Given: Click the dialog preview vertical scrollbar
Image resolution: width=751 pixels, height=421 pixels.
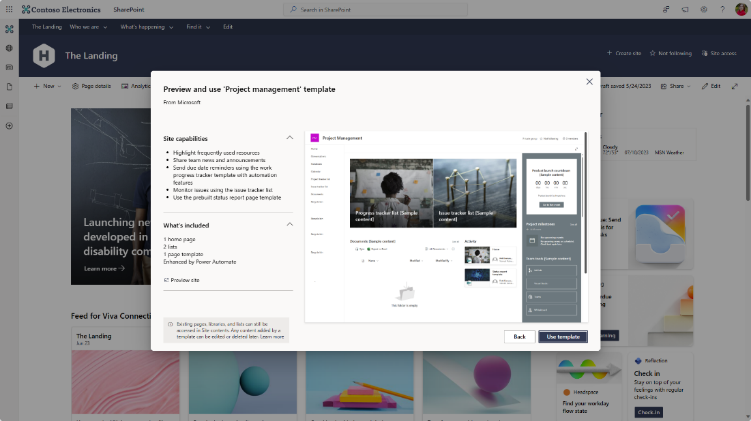Looking at the screenshot, I should [x=585, y=204].
